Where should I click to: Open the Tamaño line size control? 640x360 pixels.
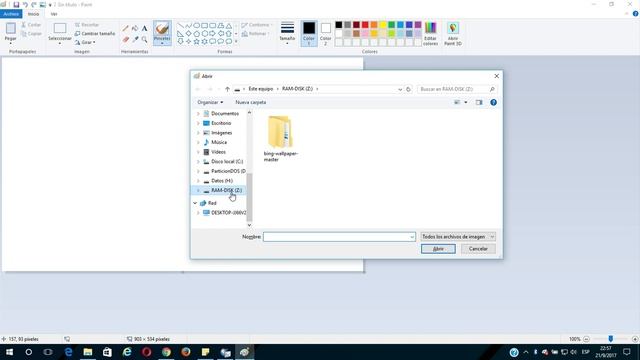[x=287, y=33]
